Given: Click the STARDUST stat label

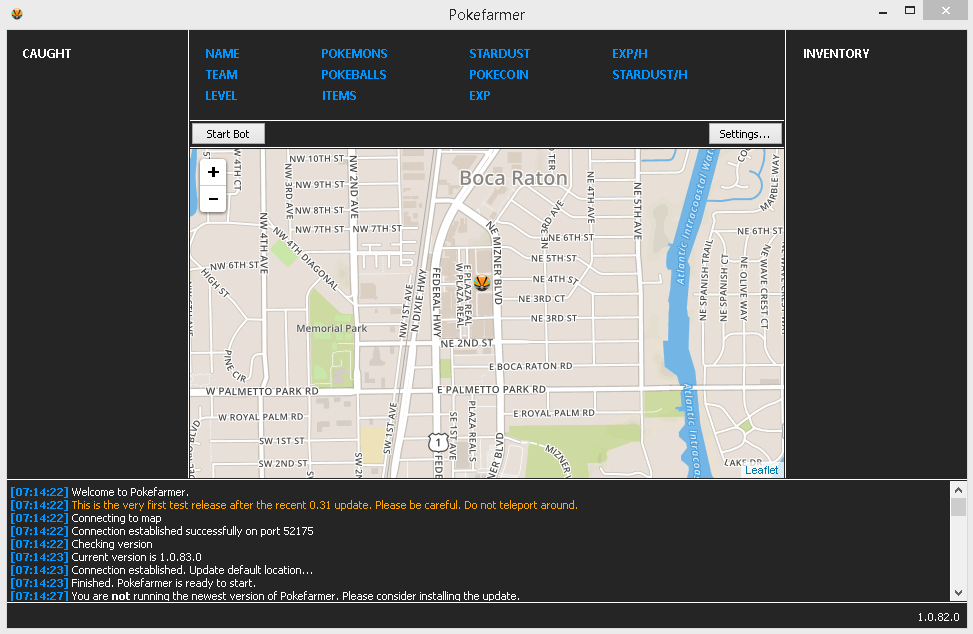Looking at the screenshot, I should (500, 54).
